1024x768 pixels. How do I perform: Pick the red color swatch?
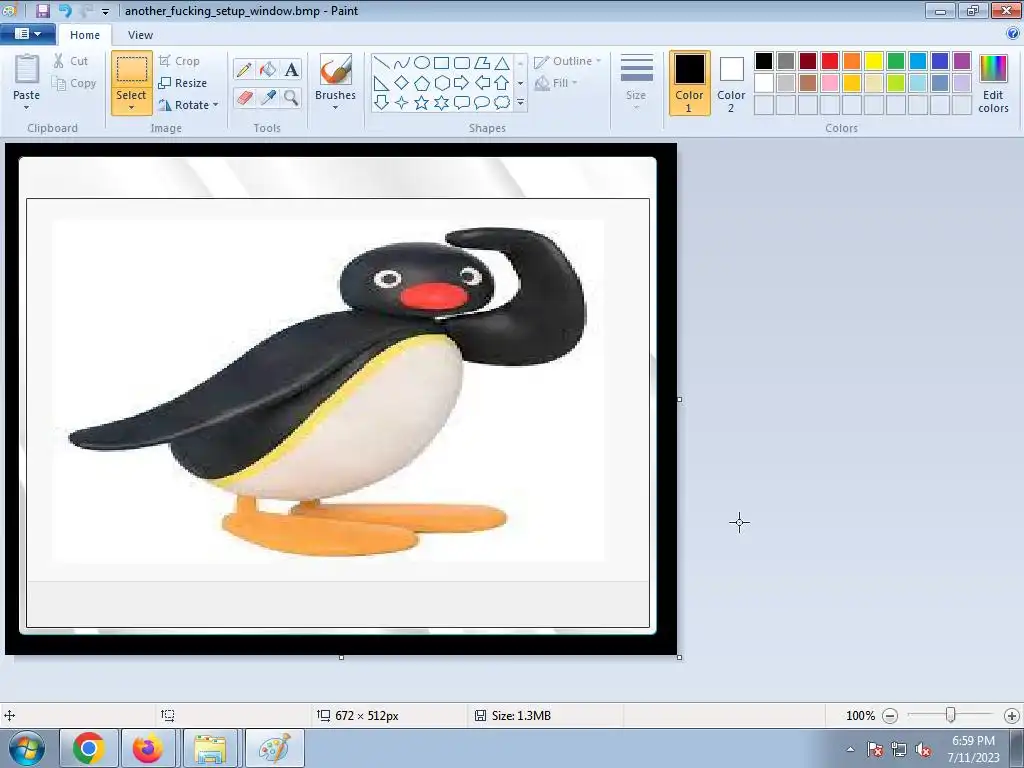829,61
